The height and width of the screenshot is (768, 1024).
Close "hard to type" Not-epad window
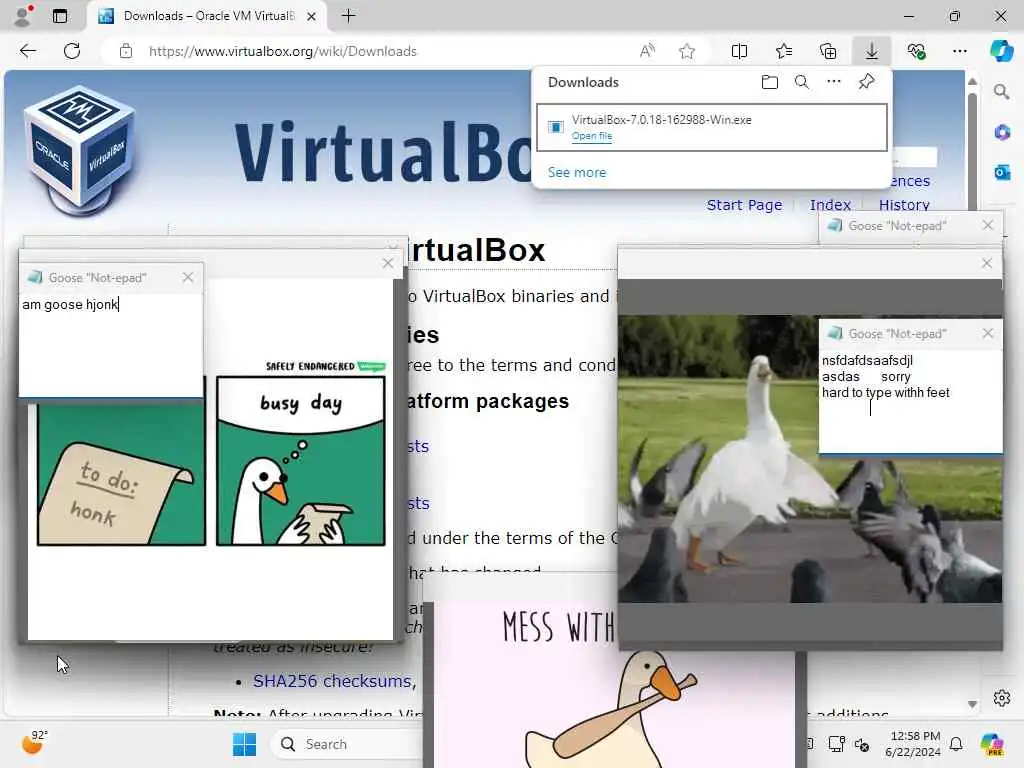coord(987,333)
